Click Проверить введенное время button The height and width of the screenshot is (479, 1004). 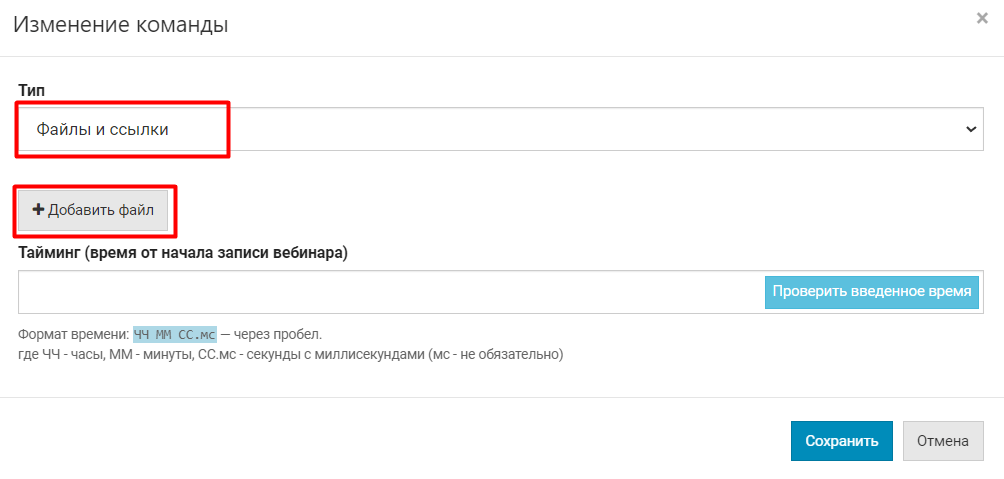(x=872, y=292)
